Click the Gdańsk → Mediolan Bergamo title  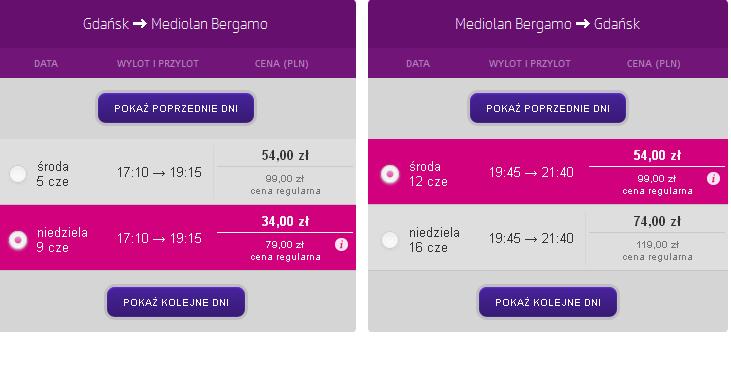(175, 24)
